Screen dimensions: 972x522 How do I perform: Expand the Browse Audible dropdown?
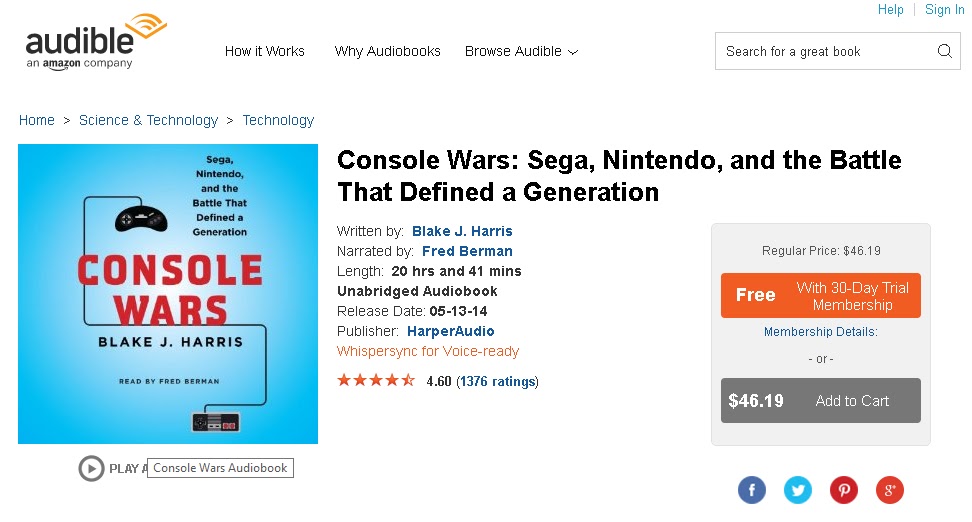[521, 52]
